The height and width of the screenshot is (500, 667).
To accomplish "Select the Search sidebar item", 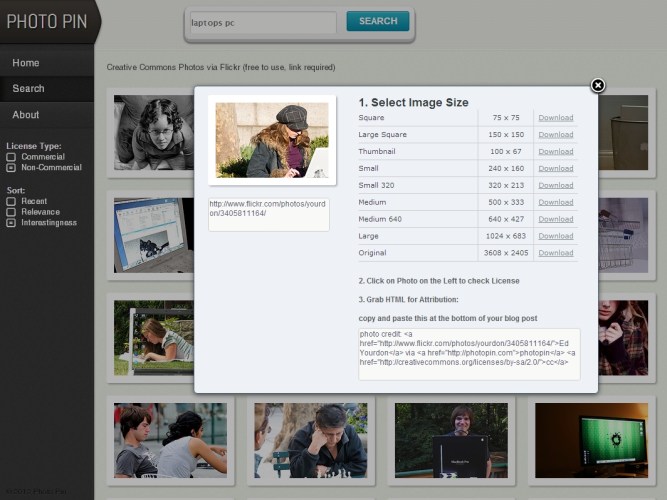I will point(28,89).
